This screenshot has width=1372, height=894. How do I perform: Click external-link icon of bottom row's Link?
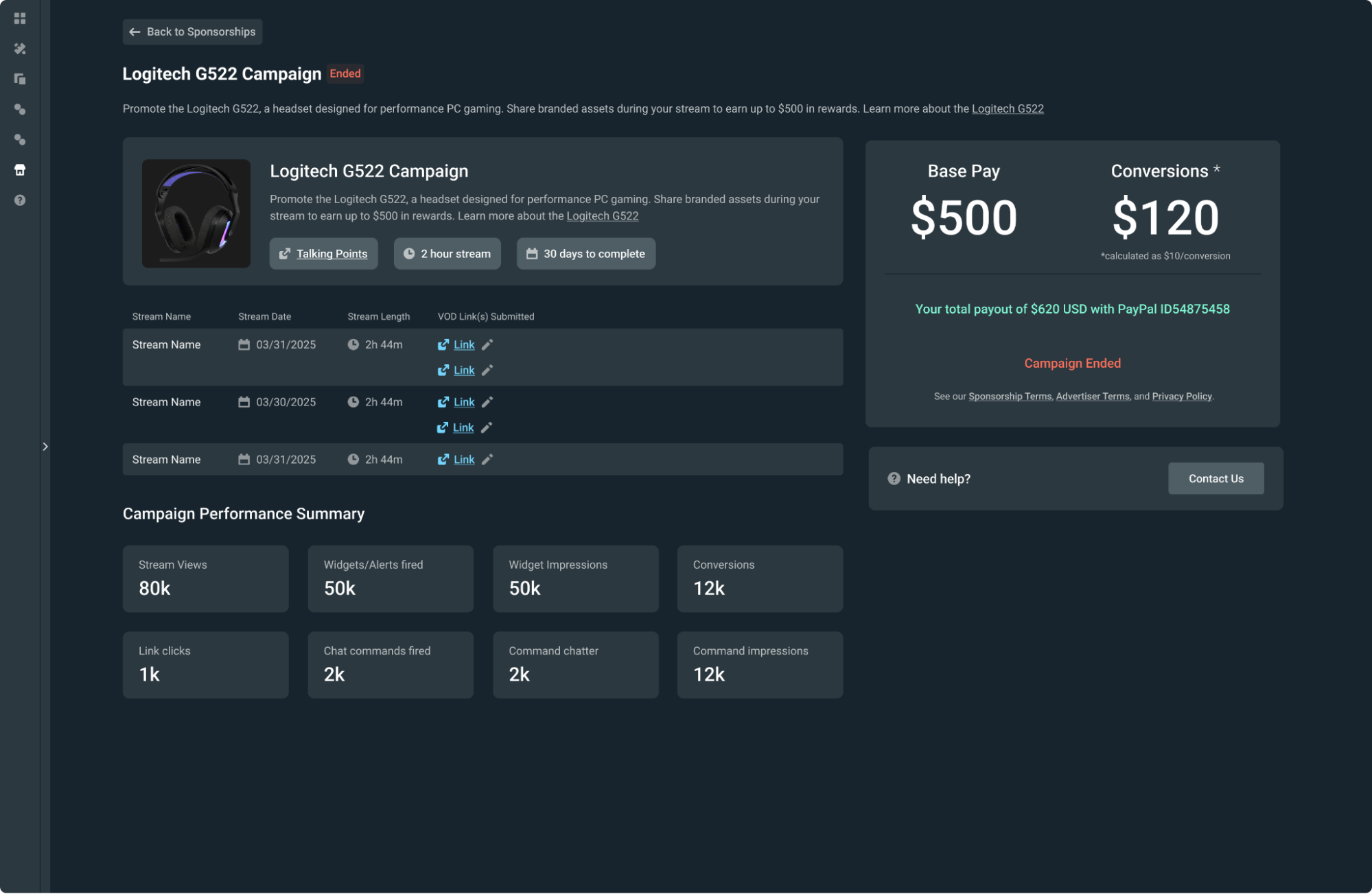443,460
